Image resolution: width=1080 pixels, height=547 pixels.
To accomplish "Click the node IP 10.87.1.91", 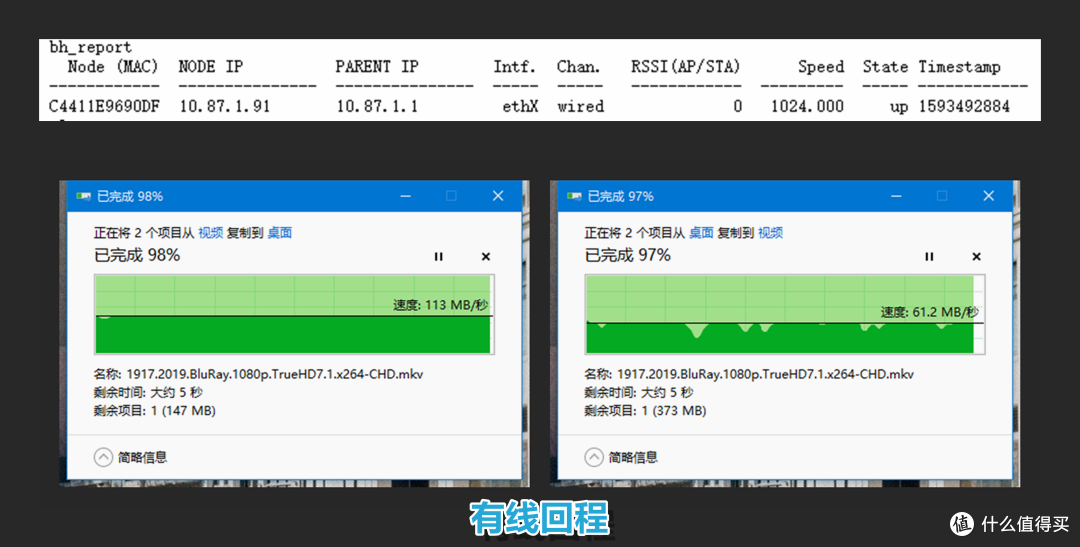I will point(225,106).
